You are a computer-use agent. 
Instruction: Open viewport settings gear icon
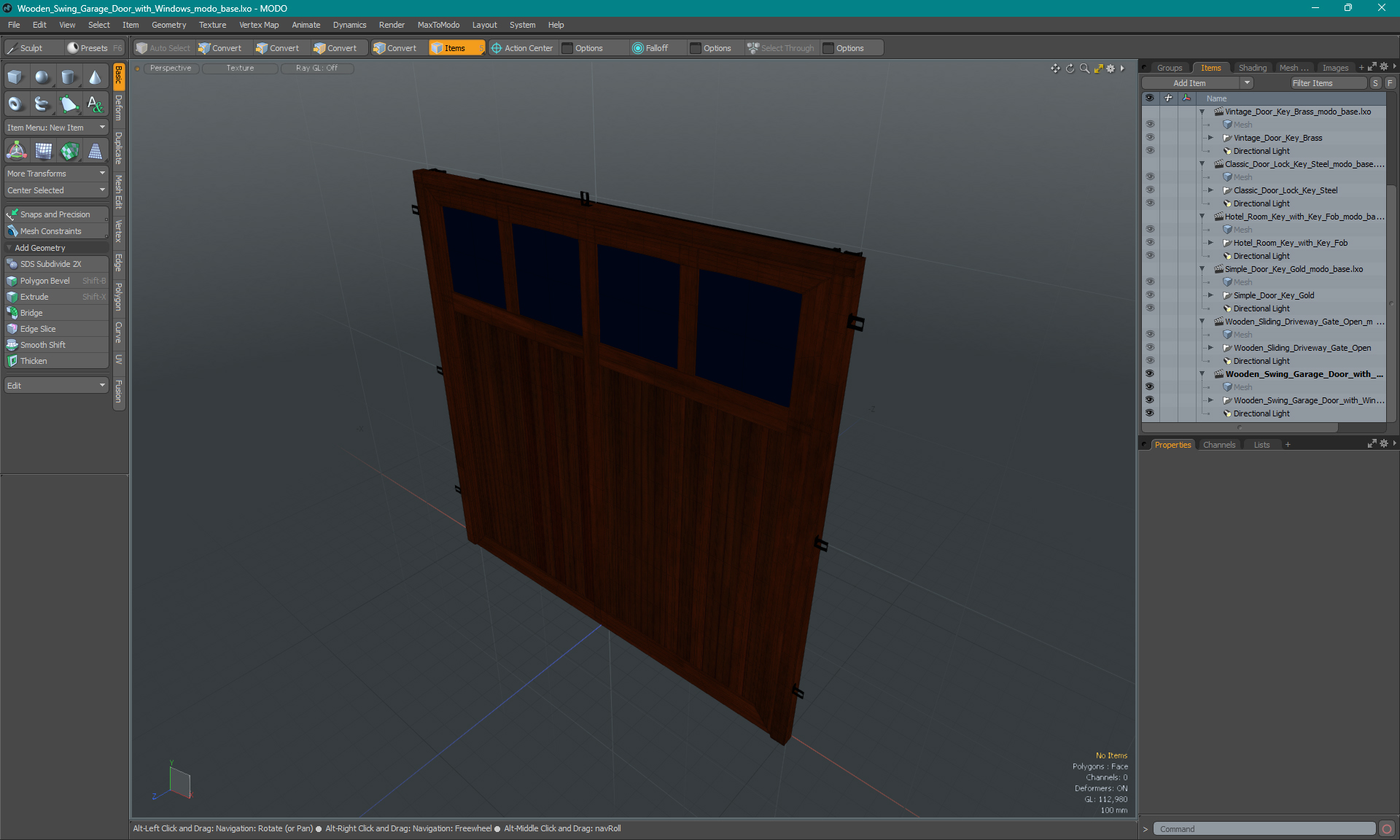click(1111, 69)
